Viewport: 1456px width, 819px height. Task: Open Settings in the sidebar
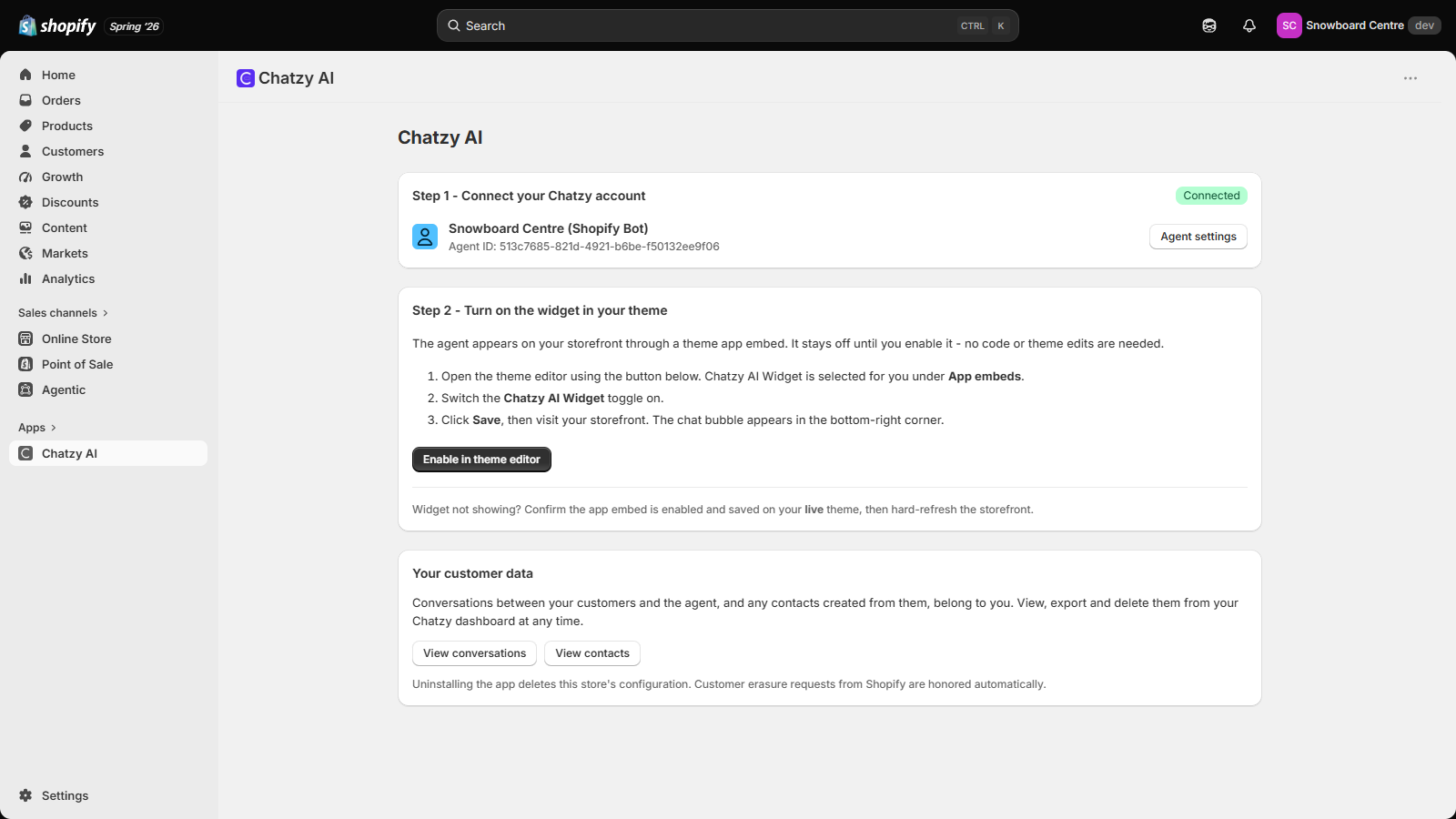tap(108, 795)
